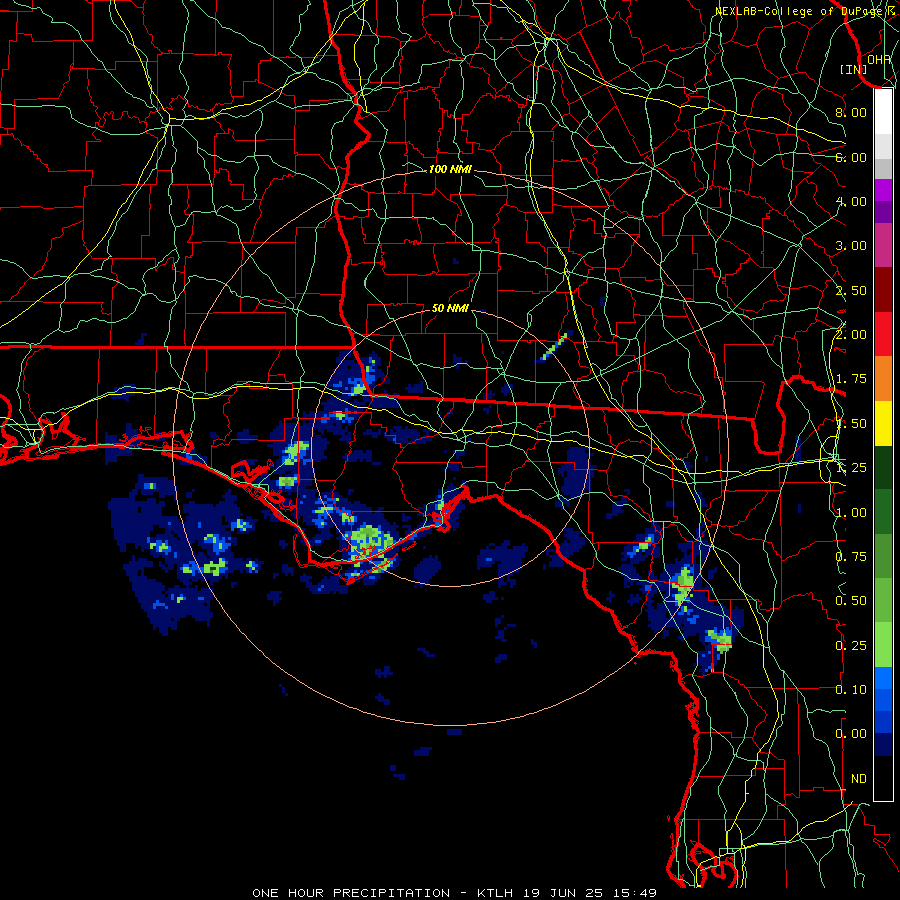This screenshot has height=900, width=900.
Task: Click the 100 NMI range ring label
Action: click(x=450, y=169)
